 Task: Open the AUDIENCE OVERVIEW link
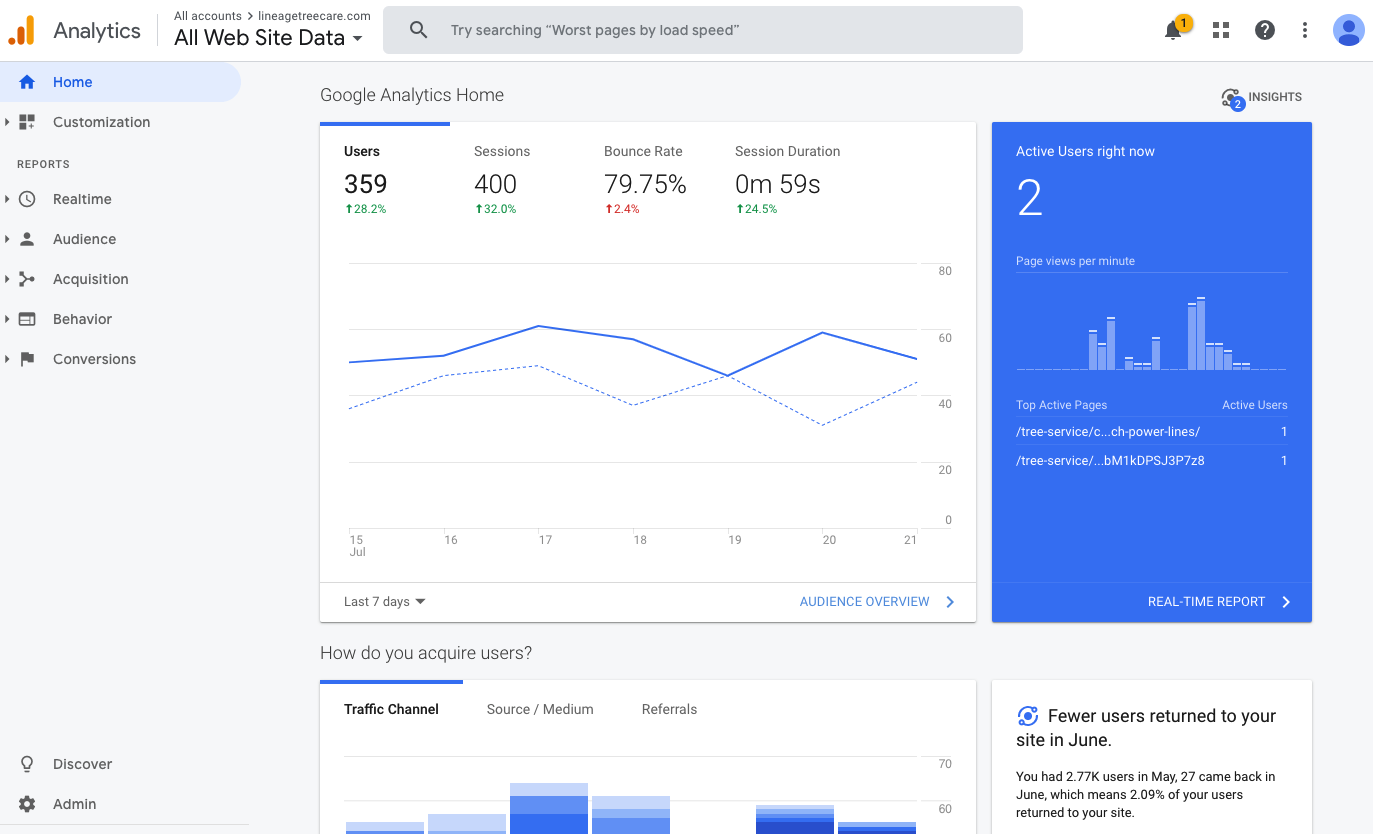pyautogui.click(x=864, y=602)
